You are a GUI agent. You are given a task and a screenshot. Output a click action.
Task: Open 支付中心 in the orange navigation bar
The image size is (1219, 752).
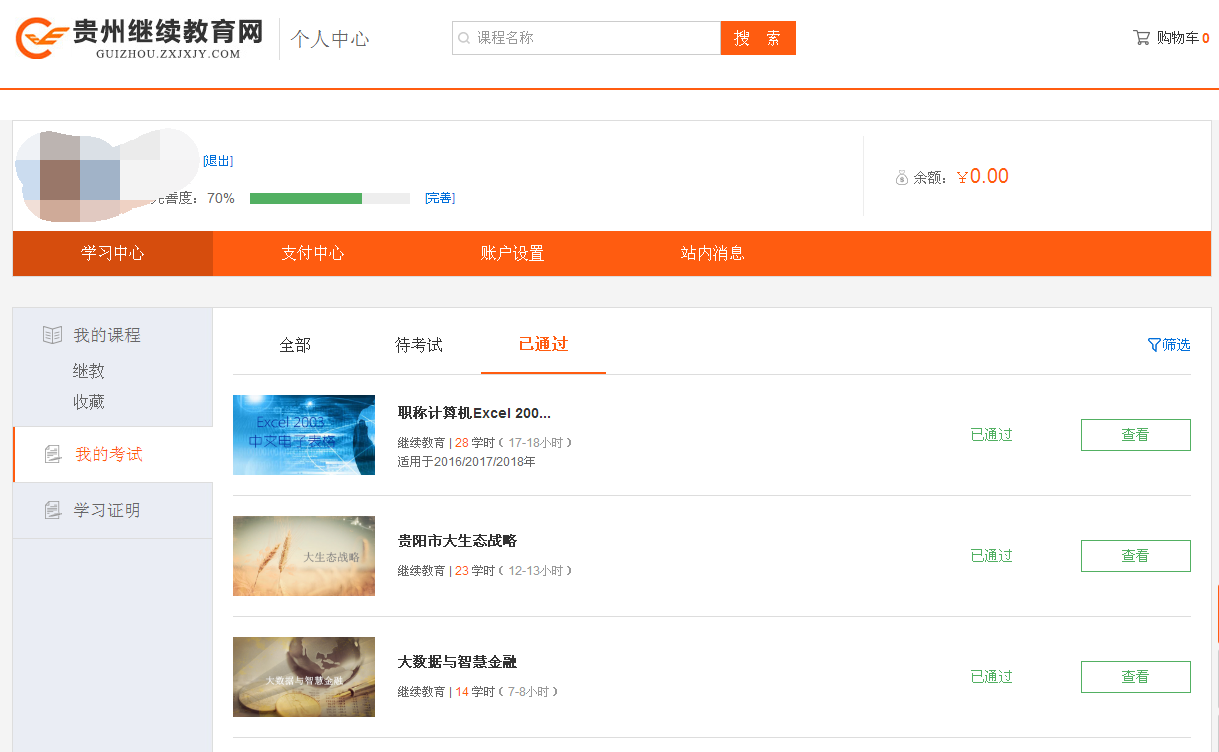click(313, 253)
